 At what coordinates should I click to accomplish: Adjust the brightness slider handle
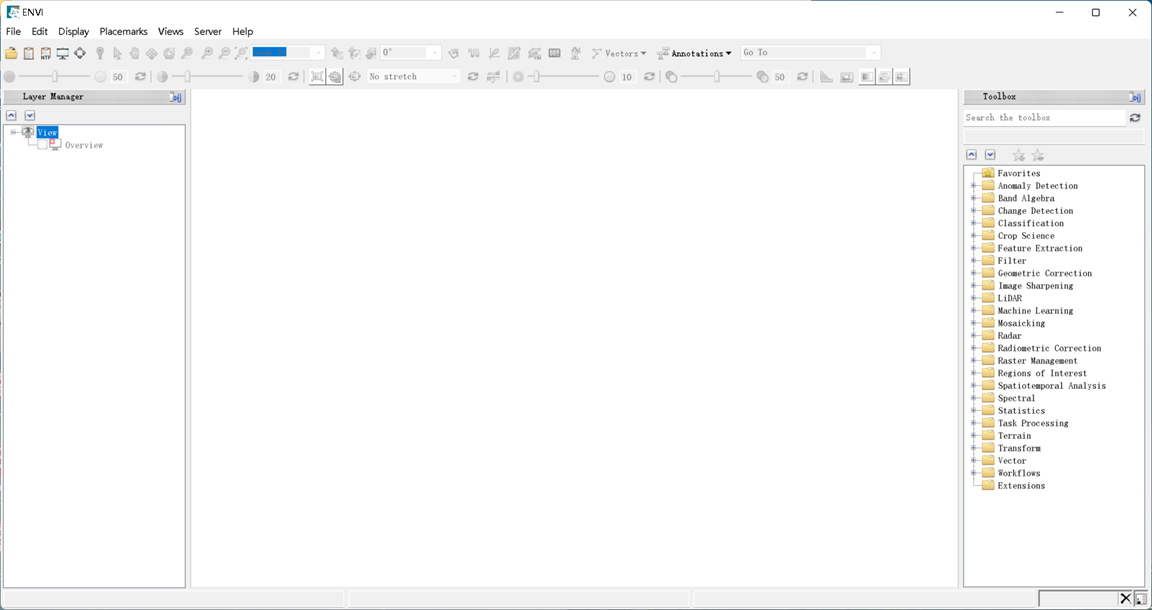click(x=54, y=76)
